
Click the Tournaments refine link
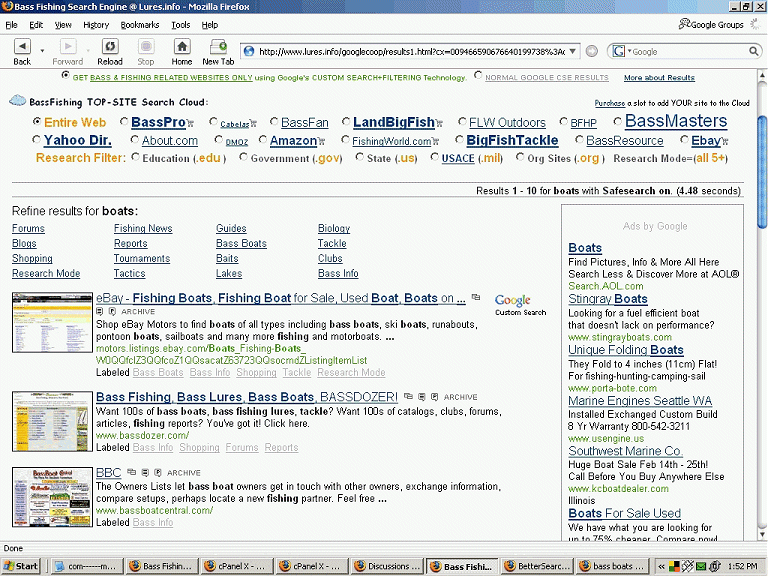coord(141,258)
